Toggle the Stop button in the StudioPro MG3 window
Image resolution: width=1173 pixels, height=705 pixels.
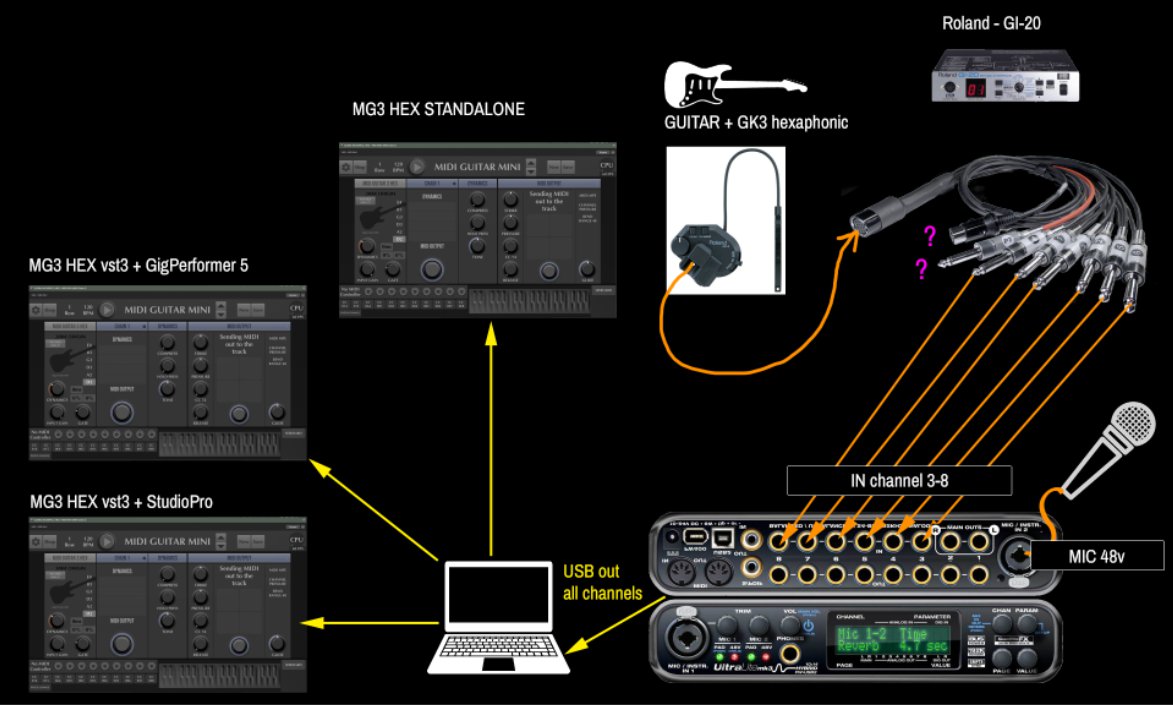pyautogui.click(x=50, y=541)
